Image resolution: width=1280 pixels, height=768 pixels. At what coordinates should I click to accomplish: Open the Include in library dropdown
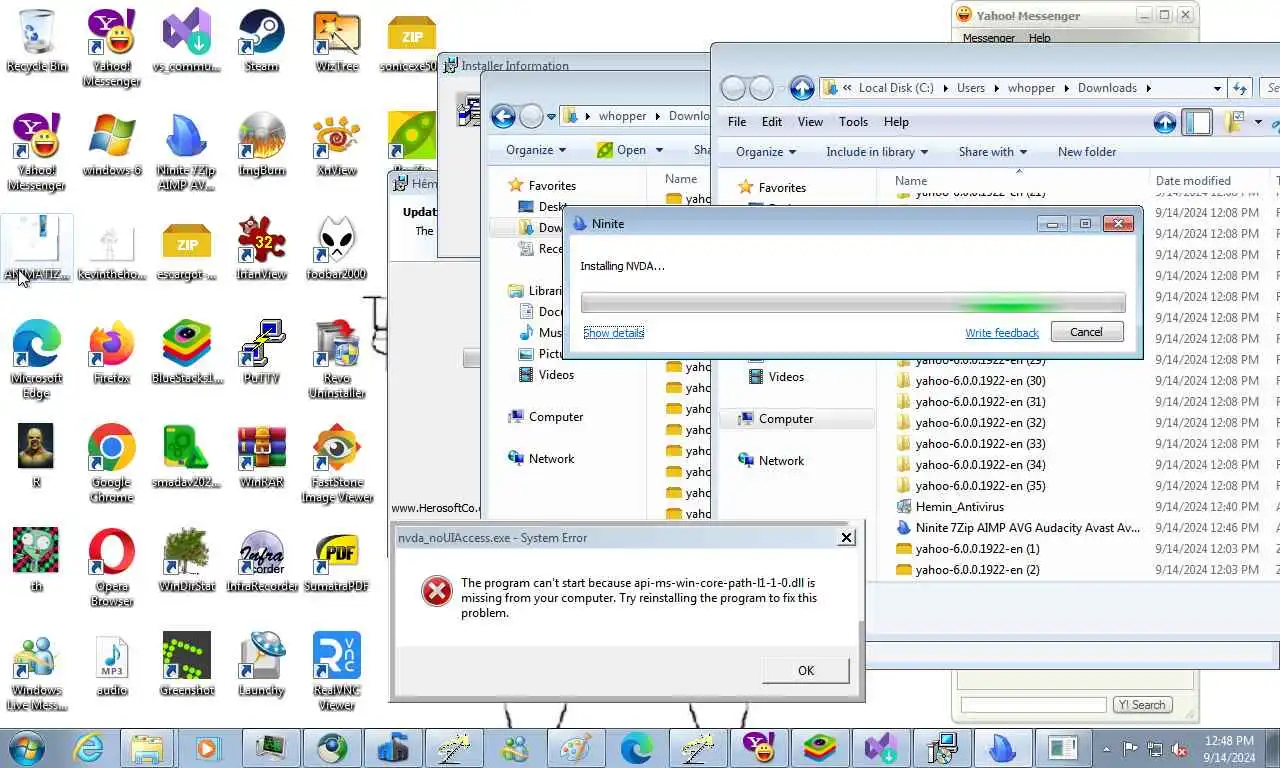[877, 152]
